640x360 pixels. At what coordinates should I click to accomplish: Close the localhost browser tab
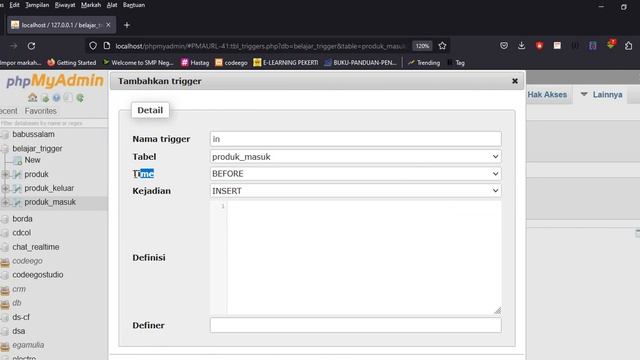click(x=108, y=25)
